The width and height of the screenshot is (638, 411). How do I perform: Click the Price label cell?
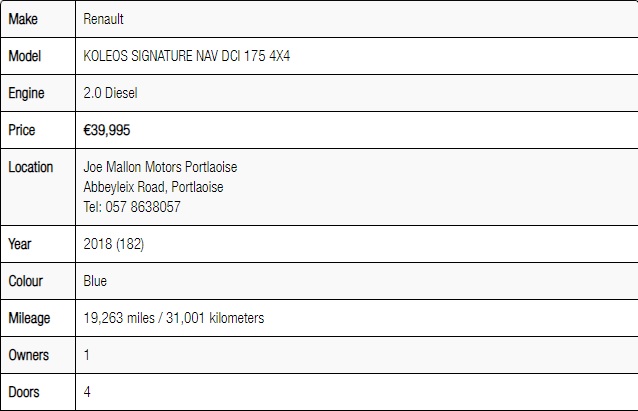tap(38, 130)
